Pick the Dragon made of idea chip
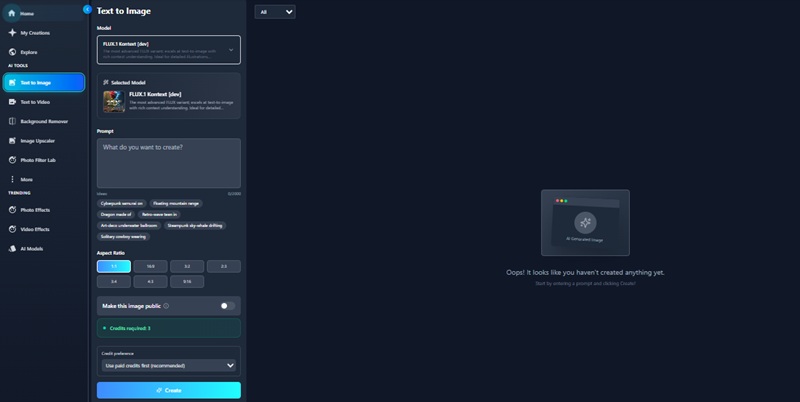 116,215
